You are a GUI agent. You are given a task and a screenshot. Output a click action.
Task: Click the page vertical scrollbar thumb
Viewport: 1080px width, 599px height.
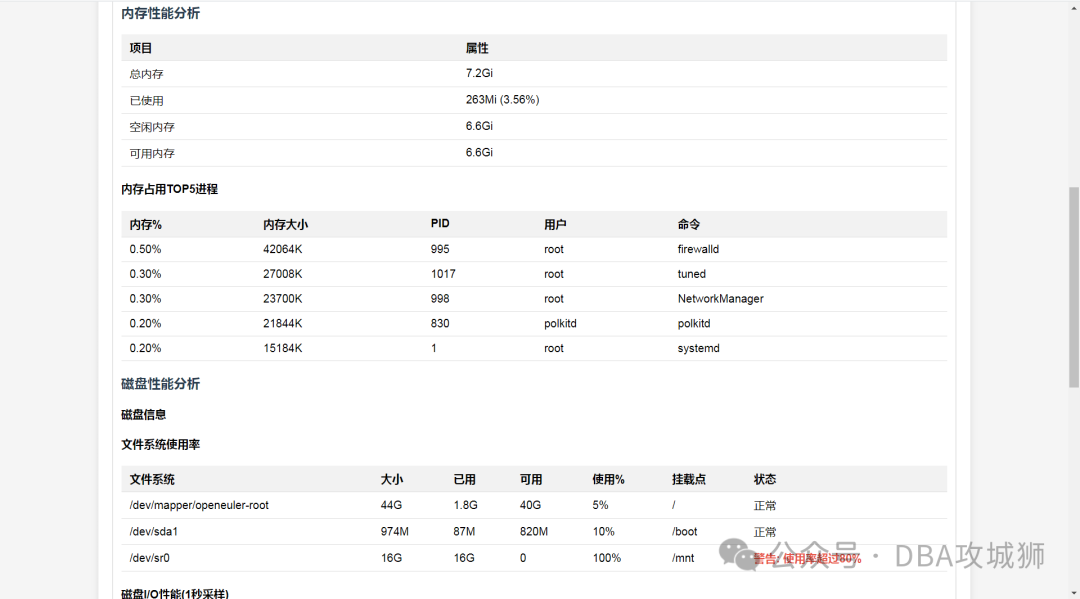click(x=1074, y=287)
